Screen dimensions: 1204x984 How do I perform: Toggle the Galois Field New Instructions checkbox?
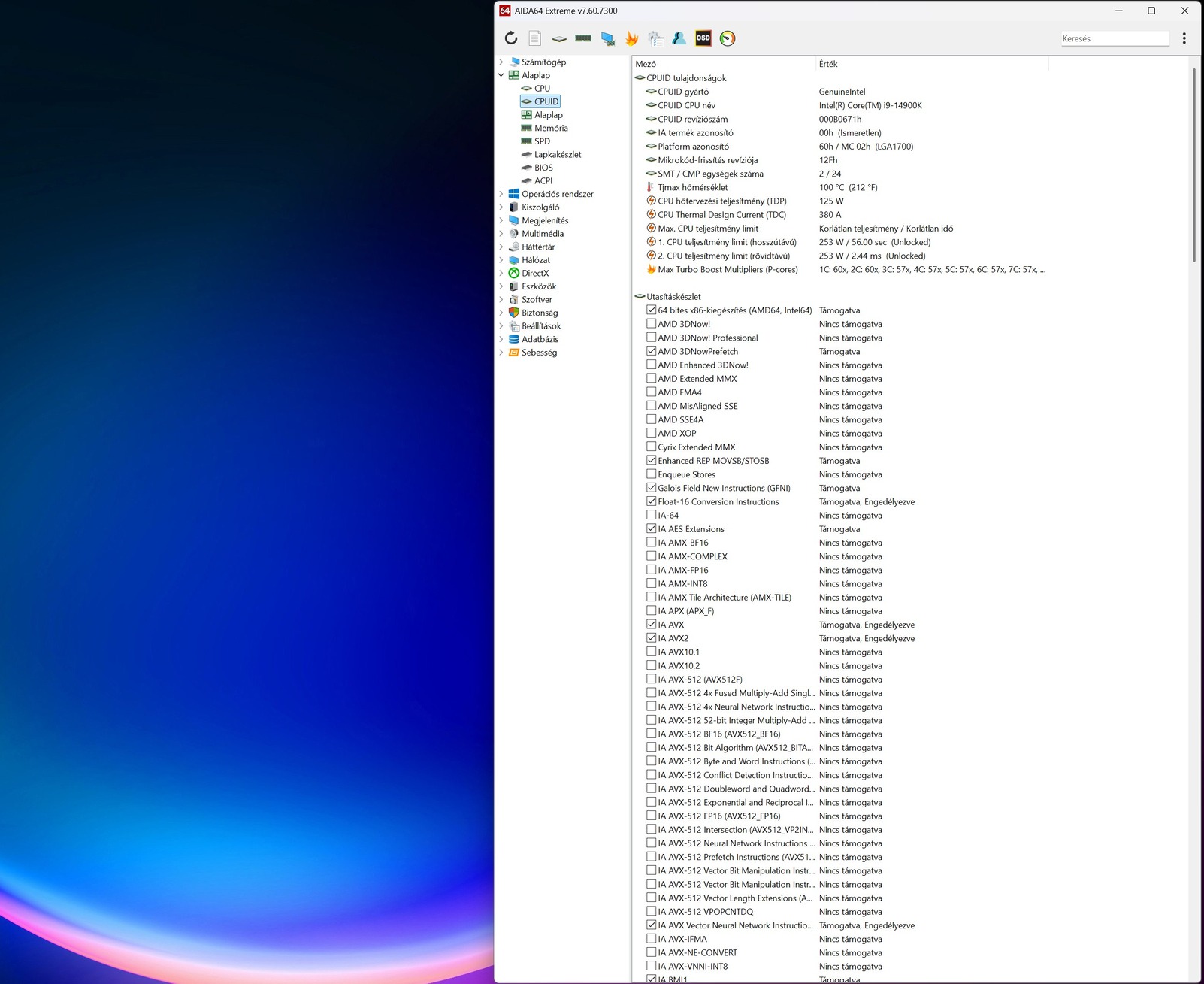pos(652,488)
